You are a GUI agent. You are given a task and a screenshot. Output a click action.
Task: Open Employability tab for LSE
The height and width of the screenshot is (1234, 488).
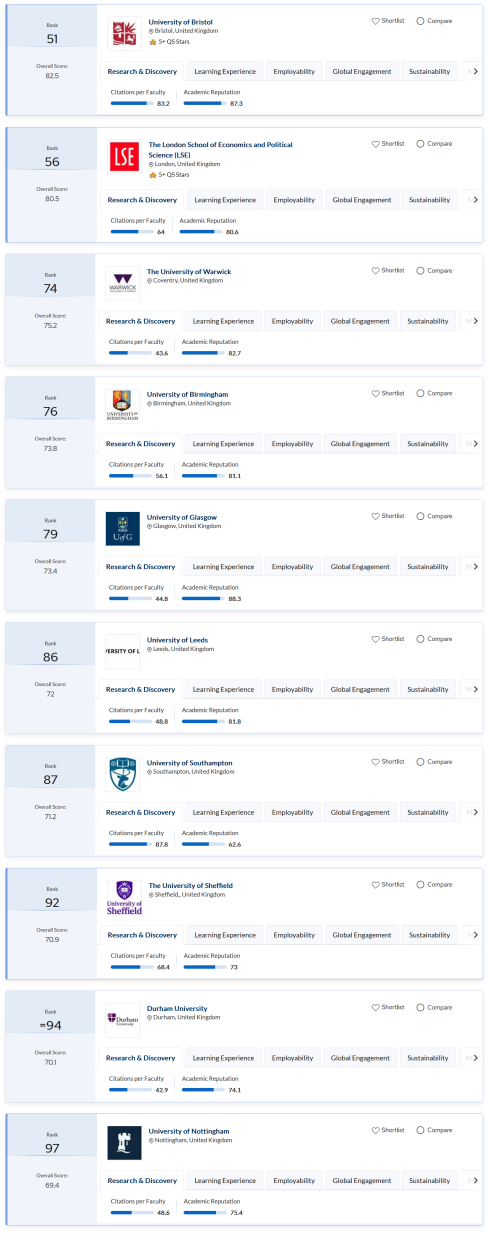coord(295,200)
